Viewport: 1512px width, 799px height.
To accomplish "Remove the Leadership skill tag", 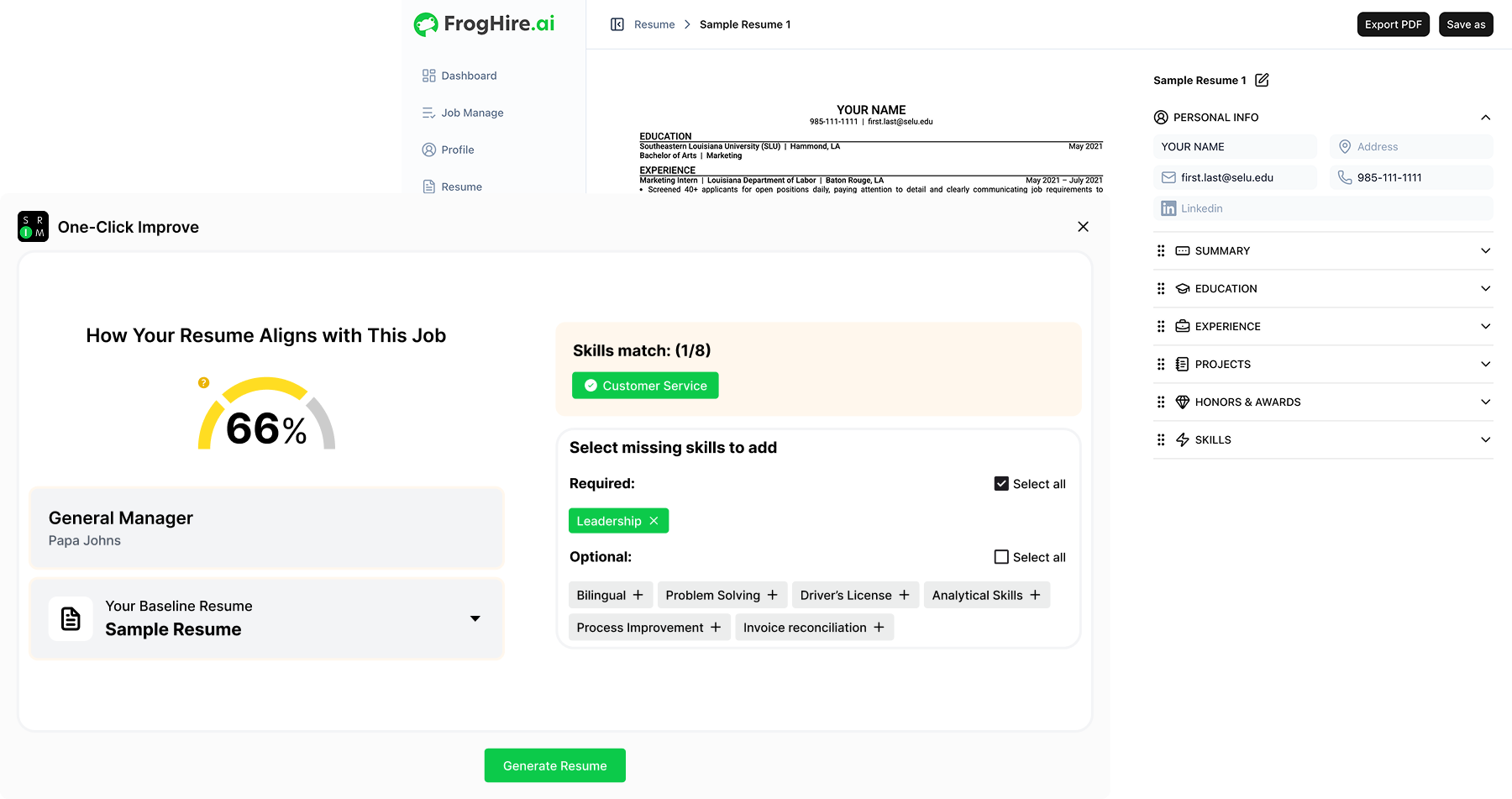I will [x=654, y=520].
